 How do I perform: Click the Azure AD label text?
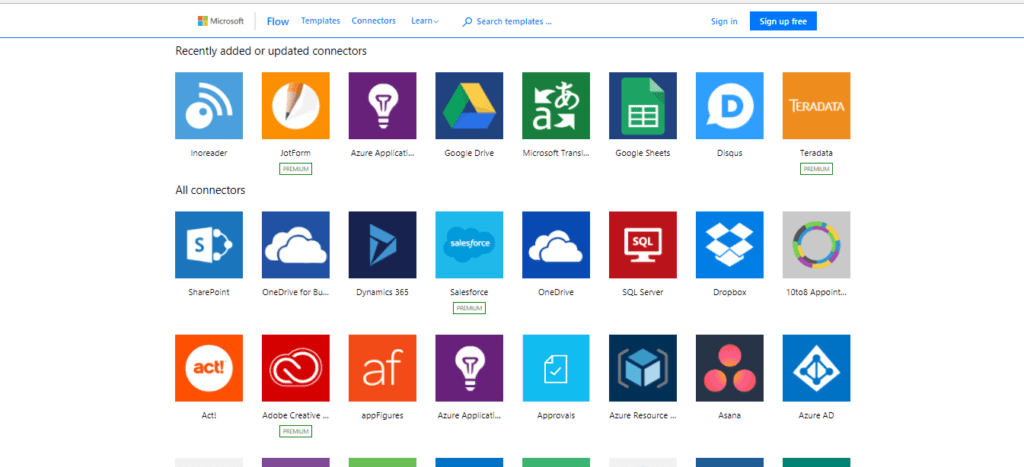(x=816, y=415)
